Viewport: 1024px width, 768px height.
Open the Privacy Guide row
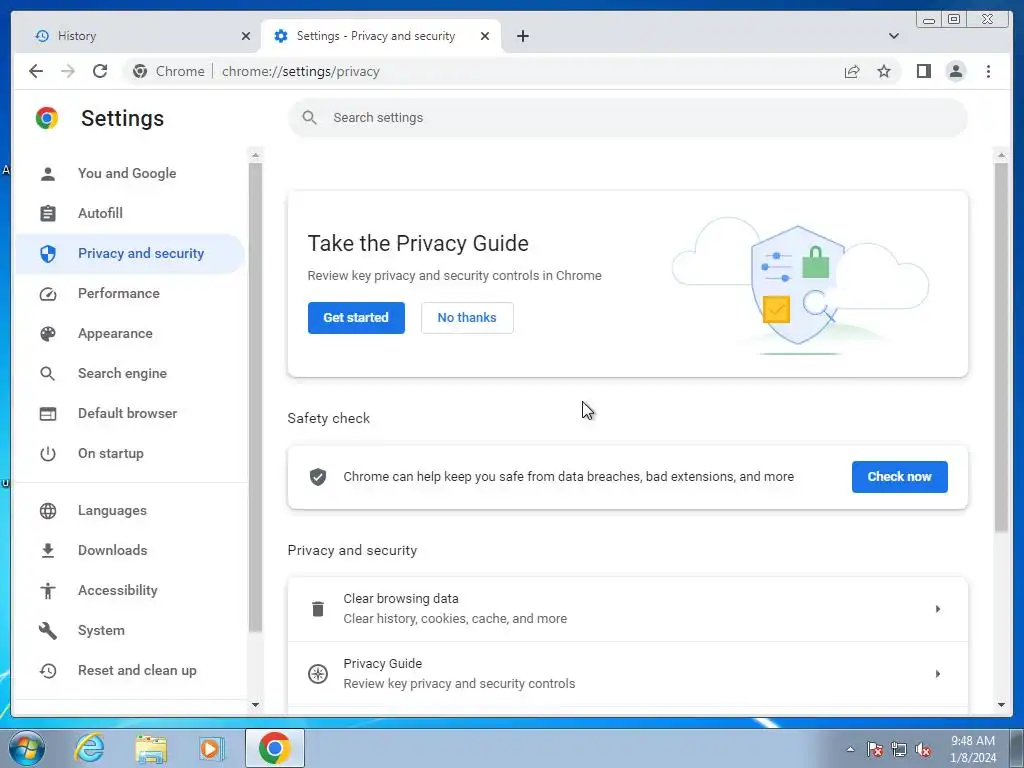tap(628, 674)
